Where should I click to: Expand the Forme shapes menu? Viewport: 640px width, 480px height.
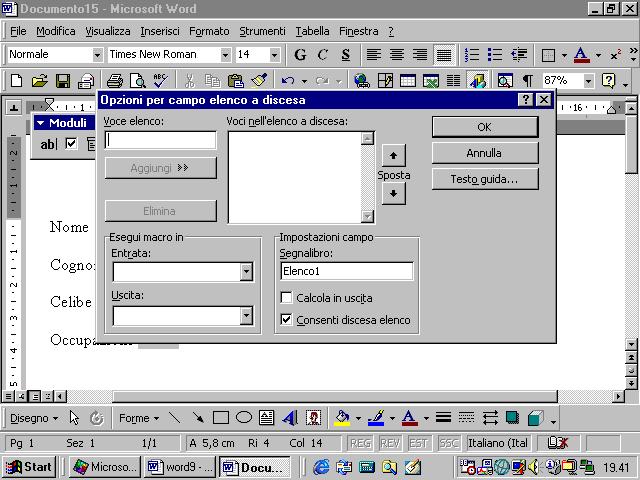[139, 418]
